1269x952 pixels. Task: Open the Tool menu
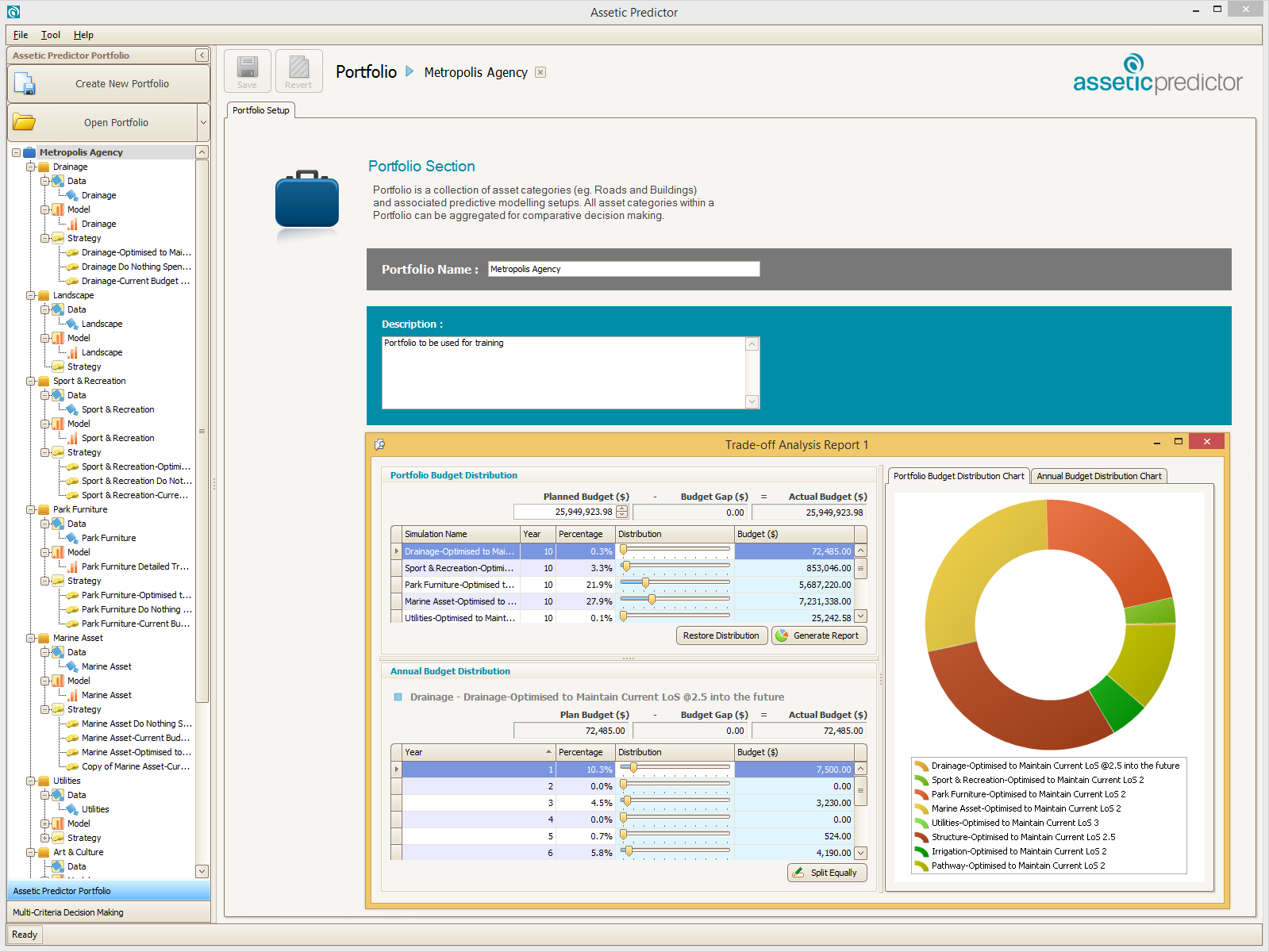[x=51, y=35]
